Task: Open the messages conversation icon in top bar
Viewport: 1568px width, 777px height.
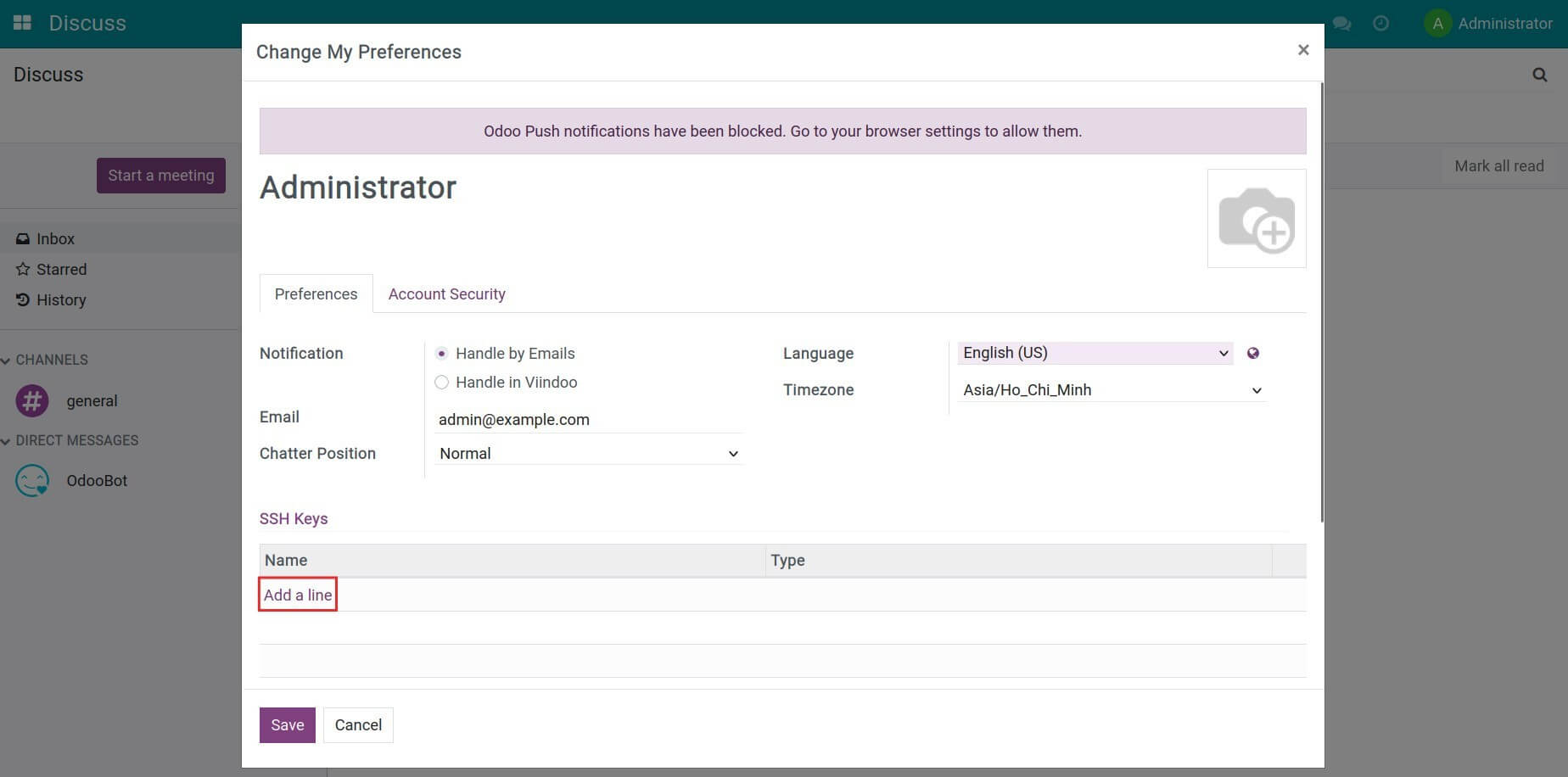Action: point(1342,24)
